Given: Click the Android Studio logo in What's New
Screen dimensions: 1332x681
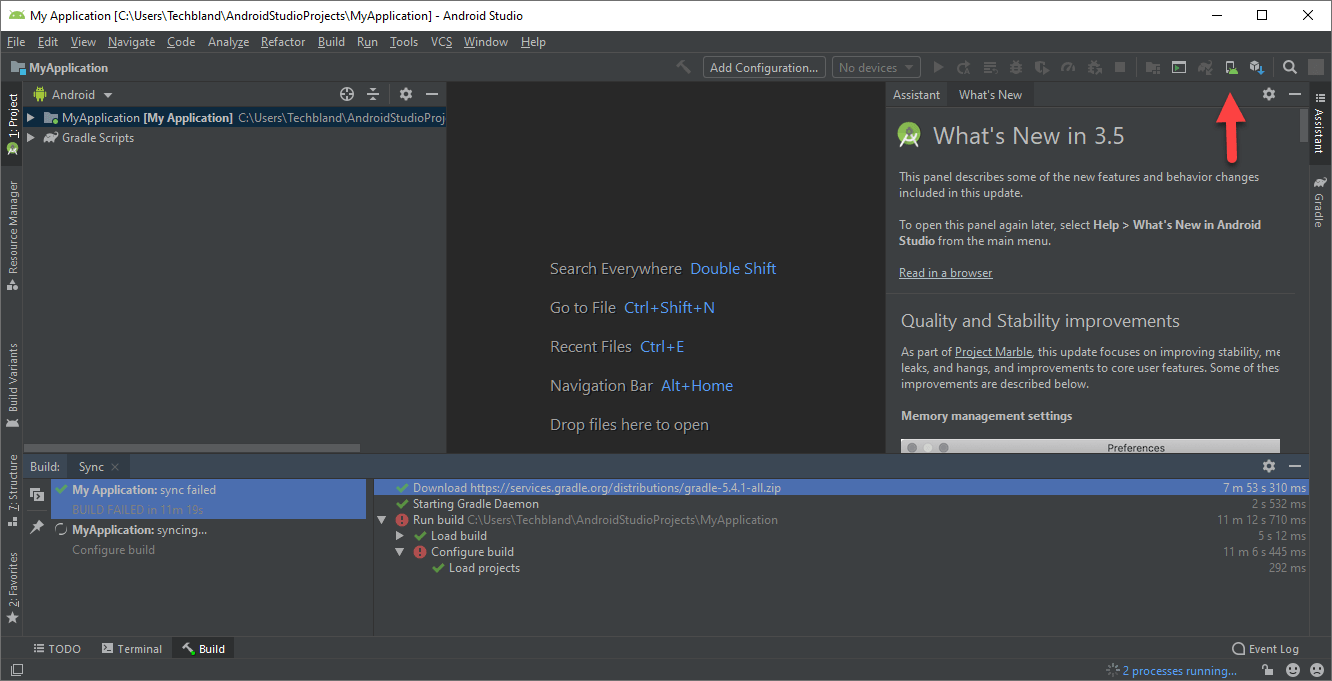Looking at the screenshot, I should 909,134.
